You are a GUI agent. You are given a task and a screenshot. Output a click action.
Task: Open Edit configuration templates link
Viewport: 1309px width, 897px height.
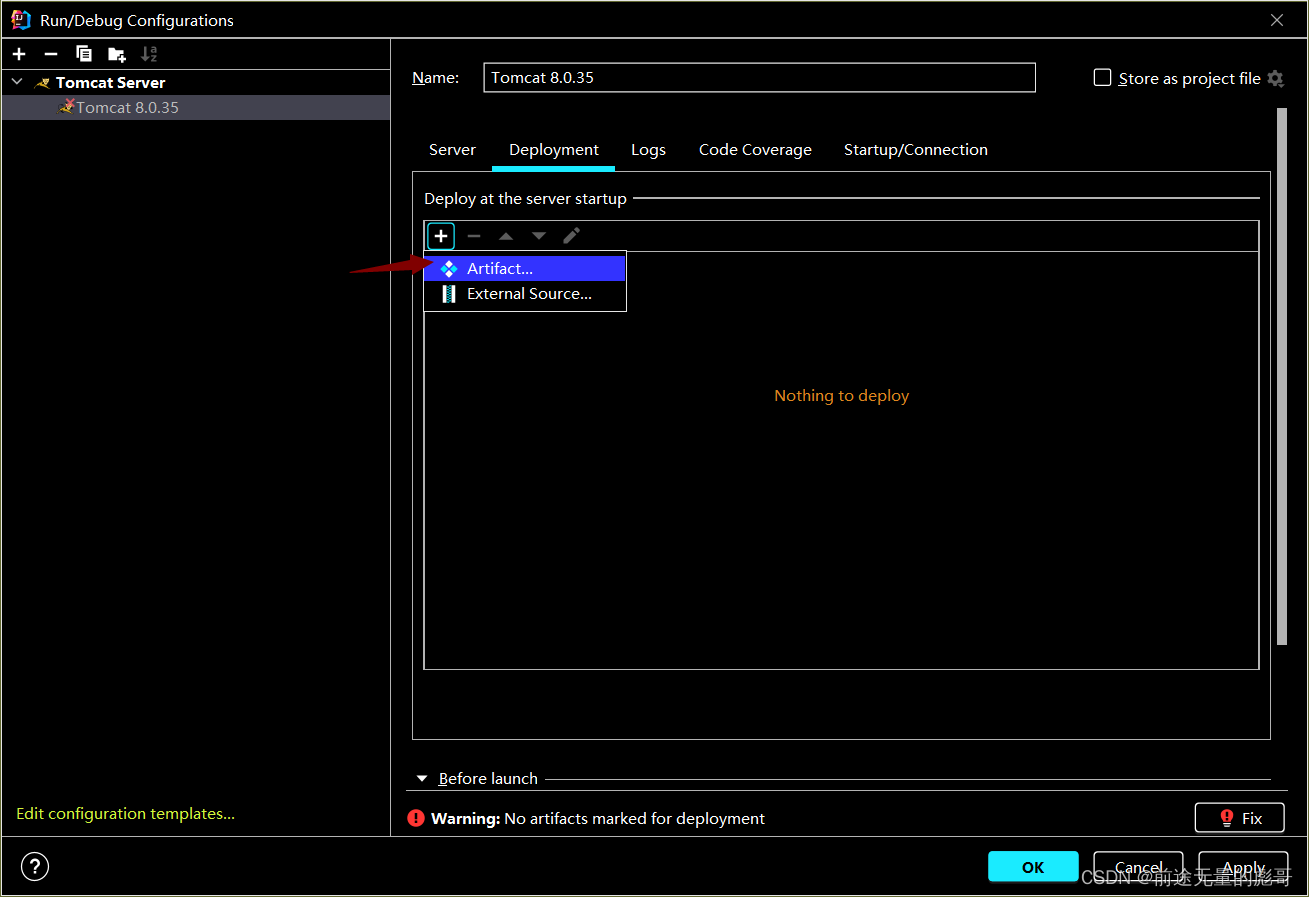[x=125, y=814]
